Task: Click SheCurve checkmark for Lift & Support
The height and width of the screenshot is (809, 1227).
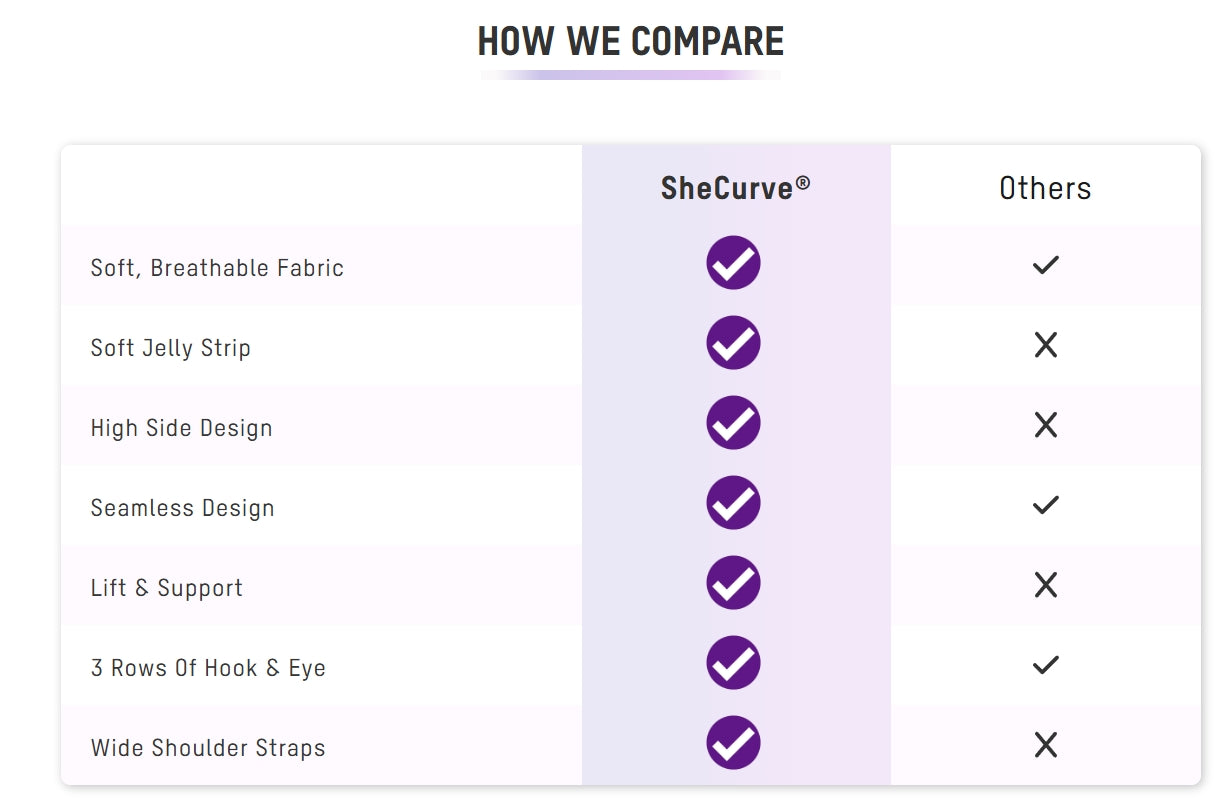Action: 733,583
